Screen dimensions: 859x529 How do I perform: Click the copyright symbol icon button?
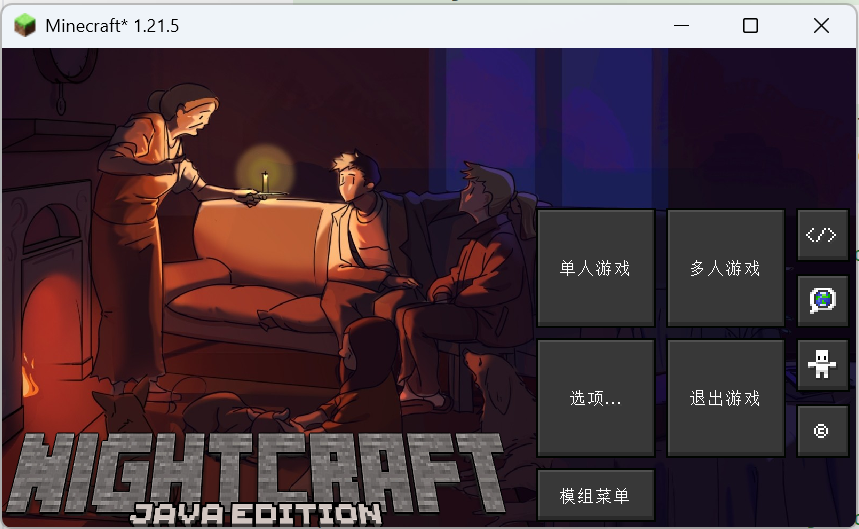point(822,431)
